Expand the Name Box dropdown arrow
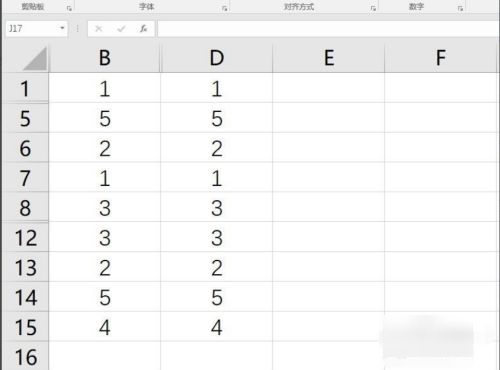Viewport: 500px width, 370px height. (x=62, y=28)
